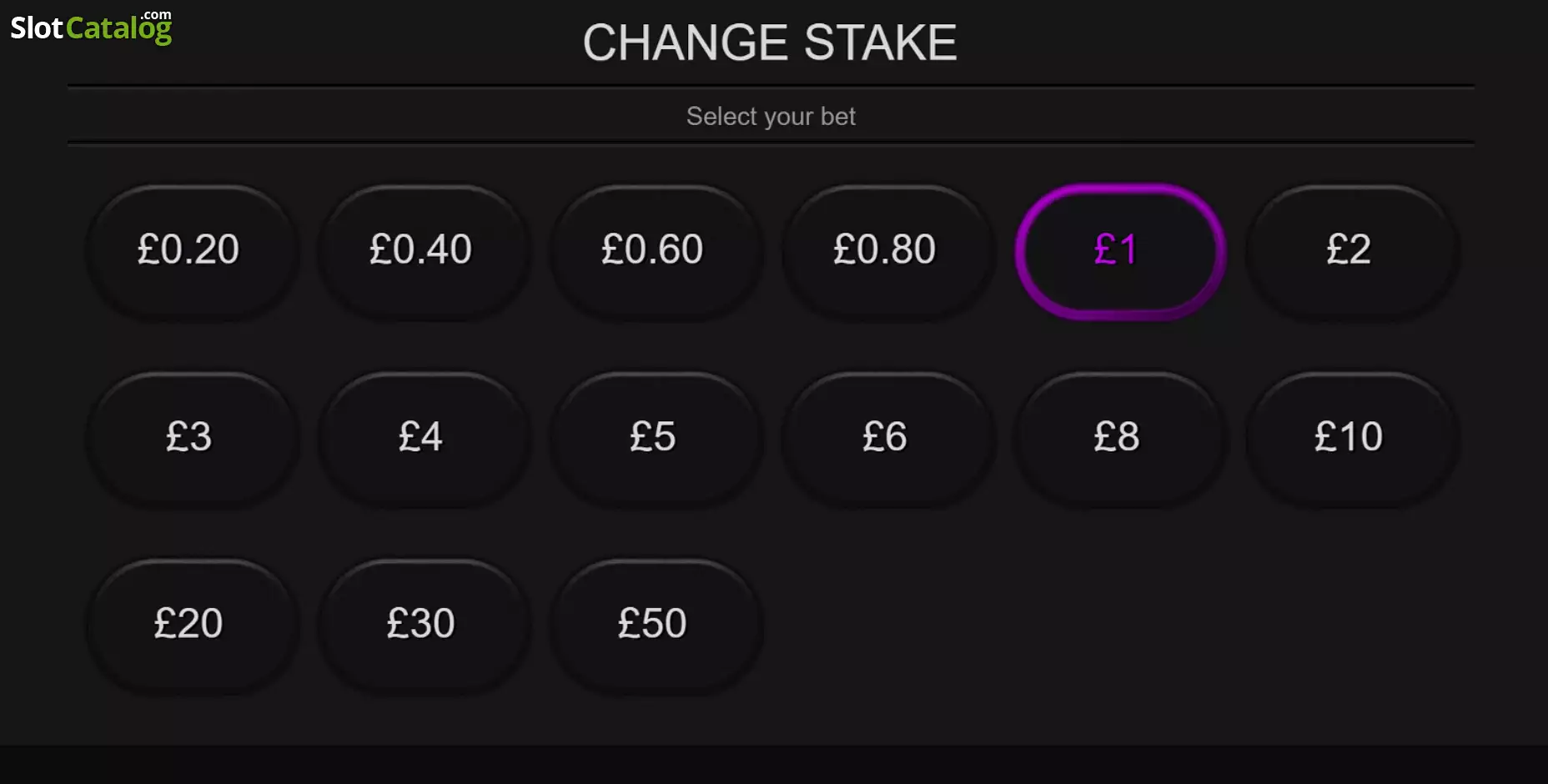Choose the £30 stake
Image resolution: width=1548 pixels, height=784 pixels.
pos(422,626)
